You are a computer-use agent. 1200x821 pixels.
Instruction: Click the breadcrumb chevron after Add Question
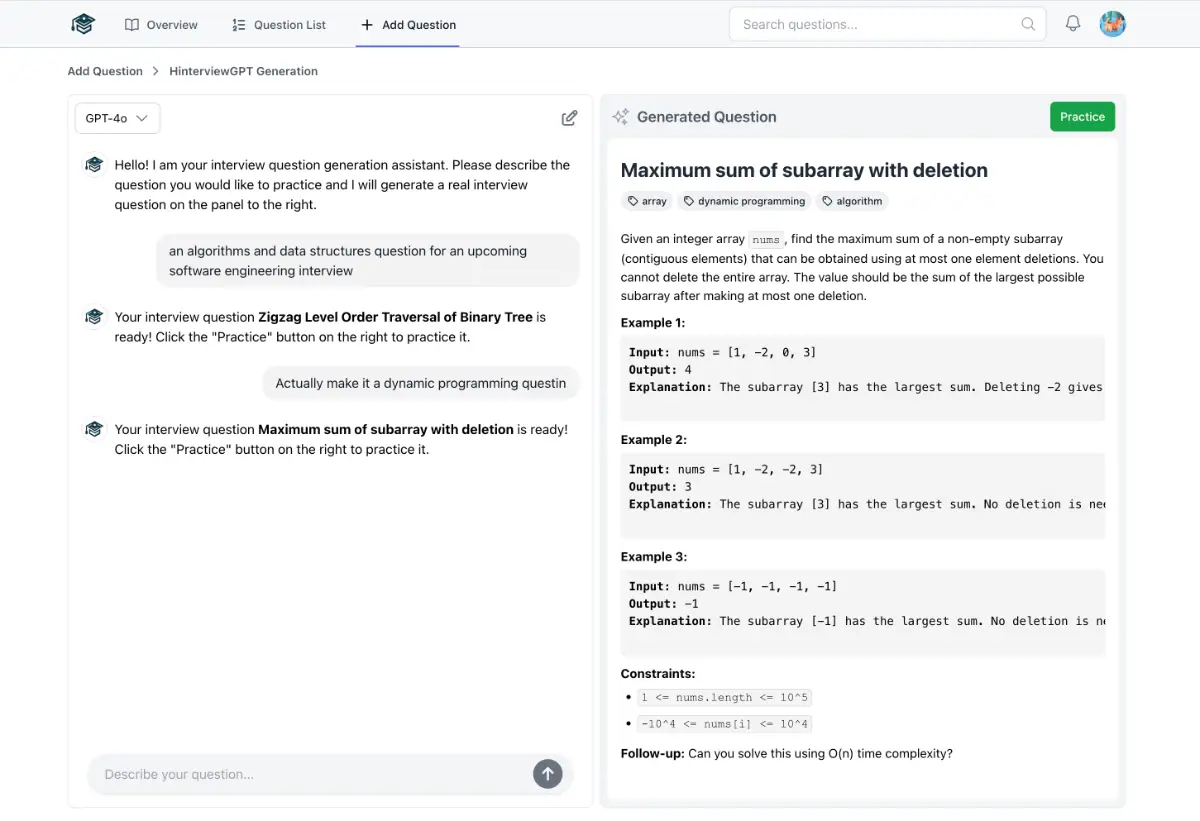(156, 71)
